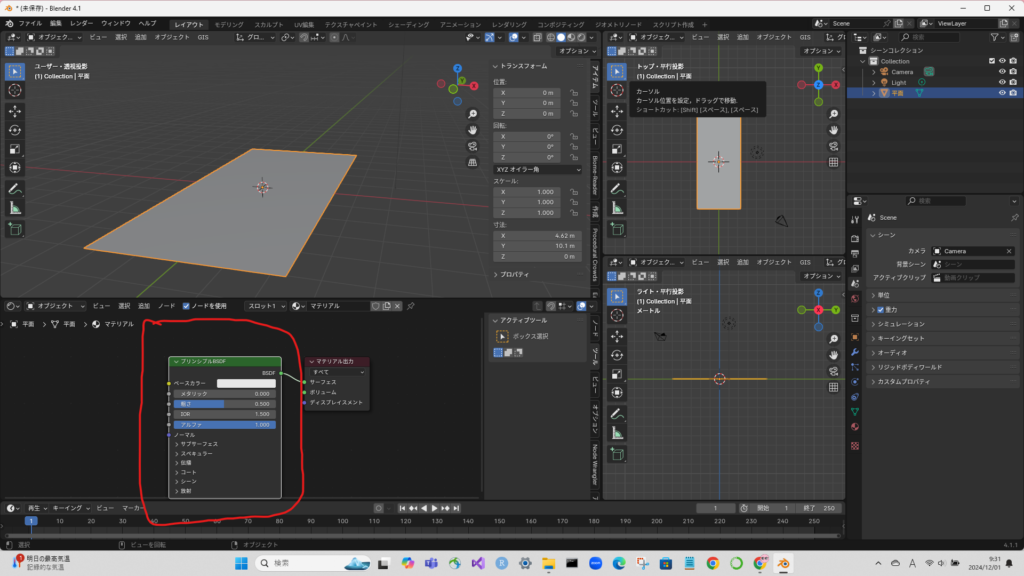This screenshot has height=576, width=1024.
Task: Open the wrench Modifiers properties tab
Action: 855,352
